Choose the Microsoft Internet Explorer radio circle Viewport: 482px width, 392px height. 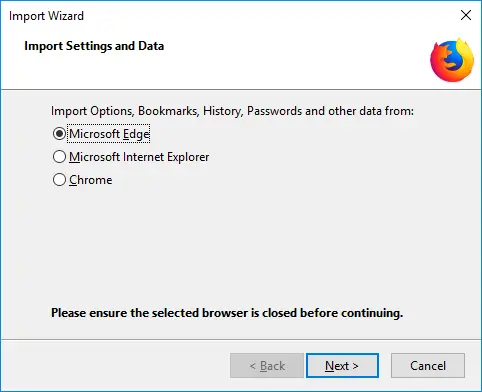(59, 157)
